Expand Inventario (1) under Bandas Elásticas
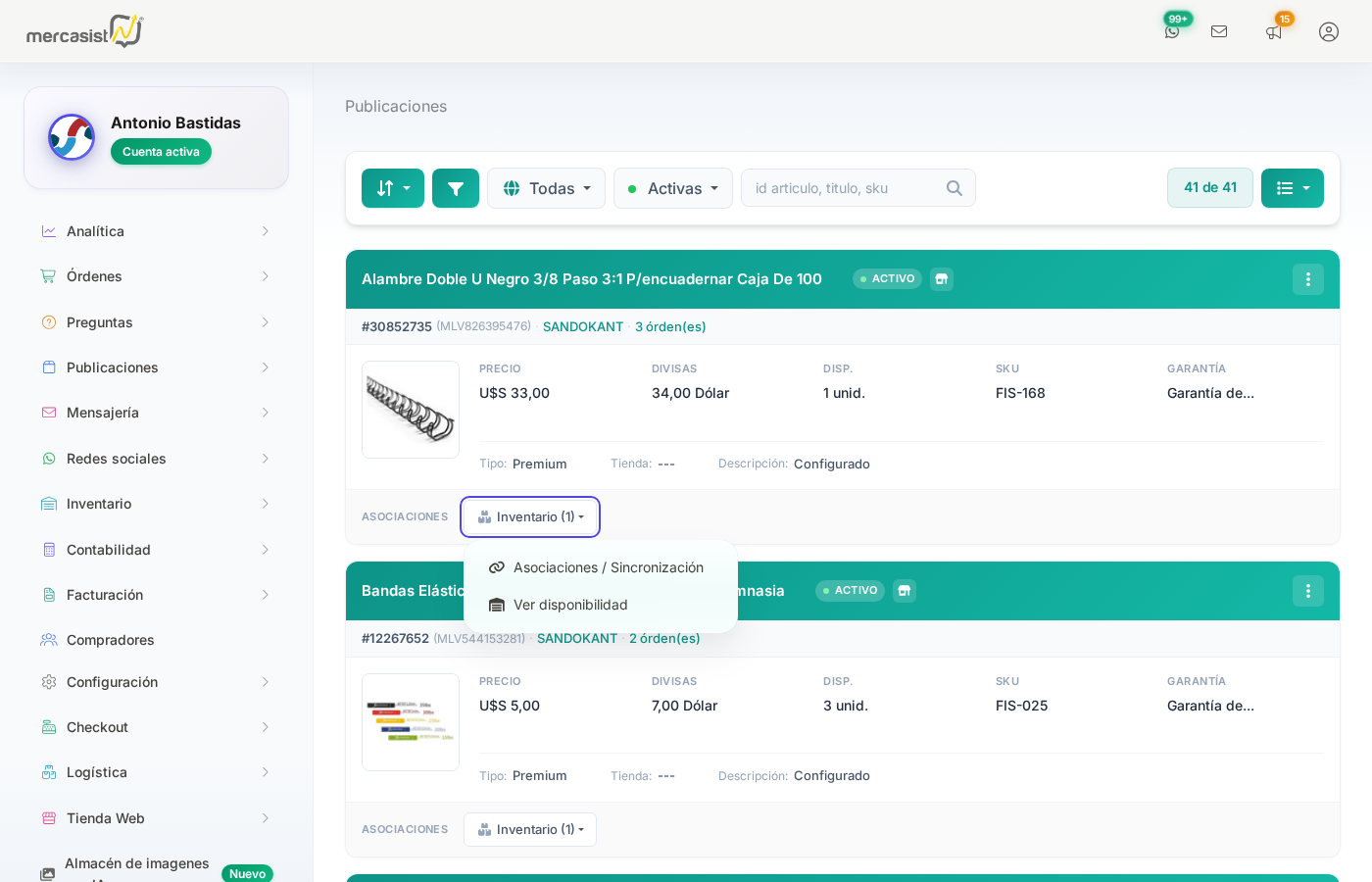 [529, 829]
